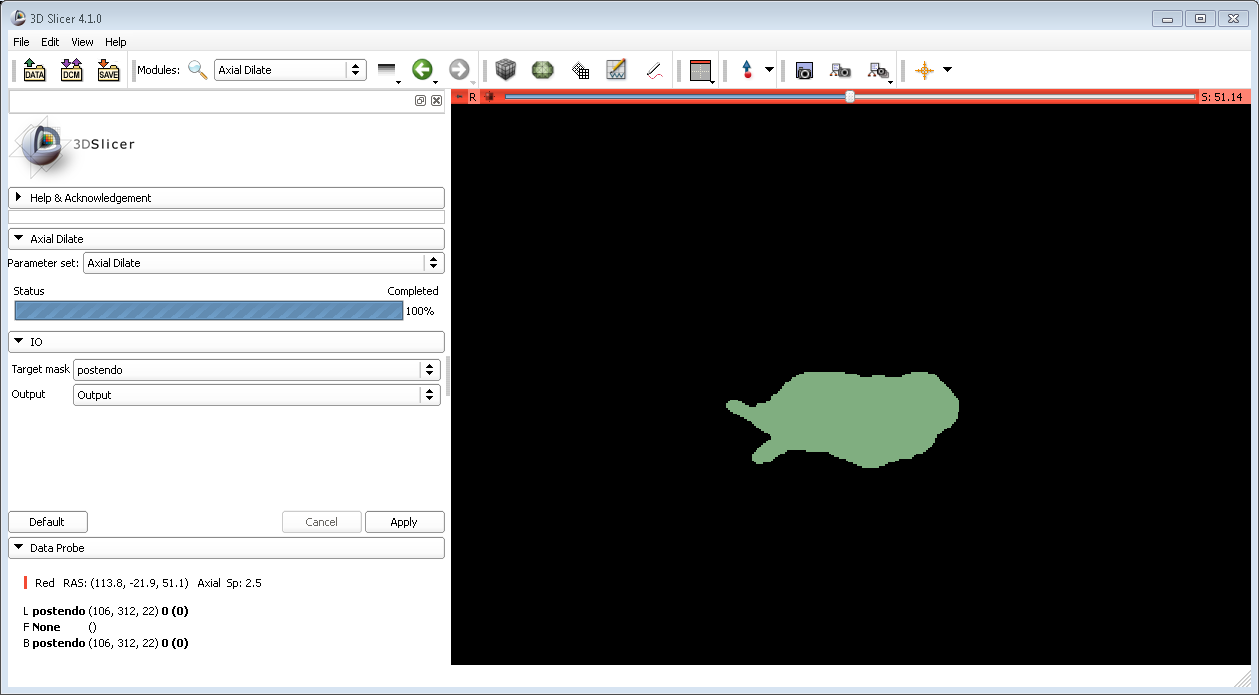
Task: Open the File menu
Action: [x=21, y=42]
